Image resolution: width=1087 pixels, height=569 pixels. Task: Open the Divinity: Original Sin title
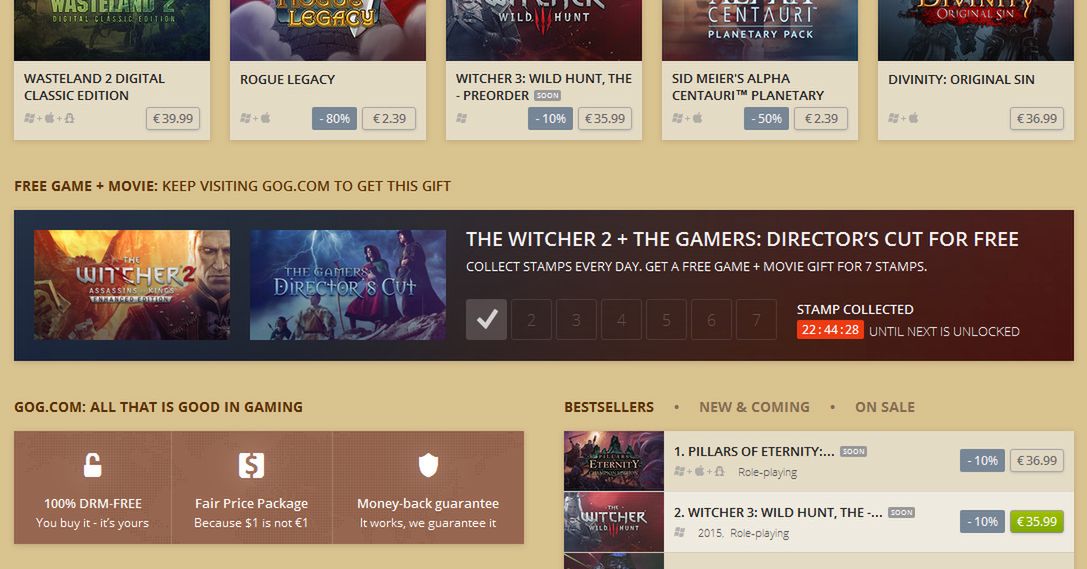coord(961,80)
